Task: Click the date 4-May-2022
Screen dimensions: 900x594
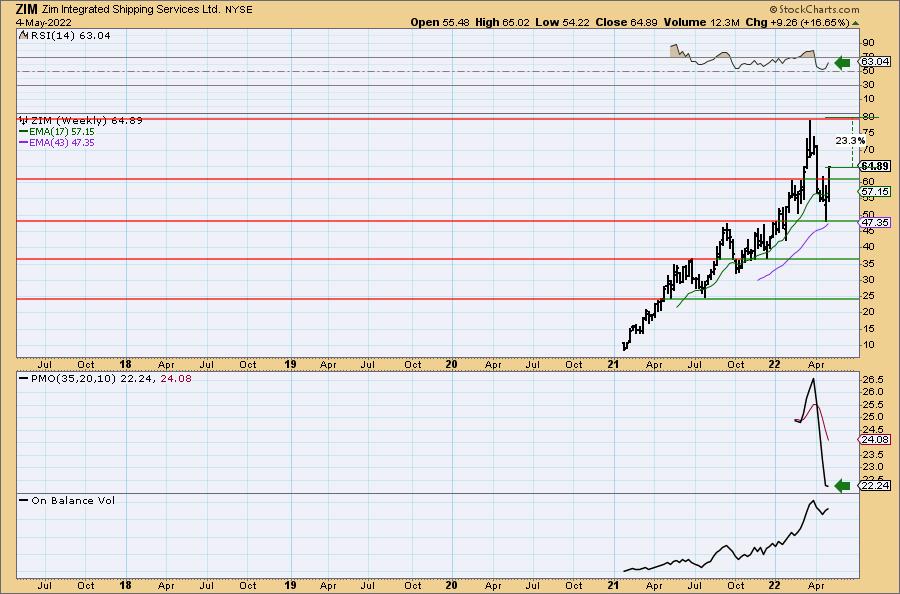Action: click(44, 23)
